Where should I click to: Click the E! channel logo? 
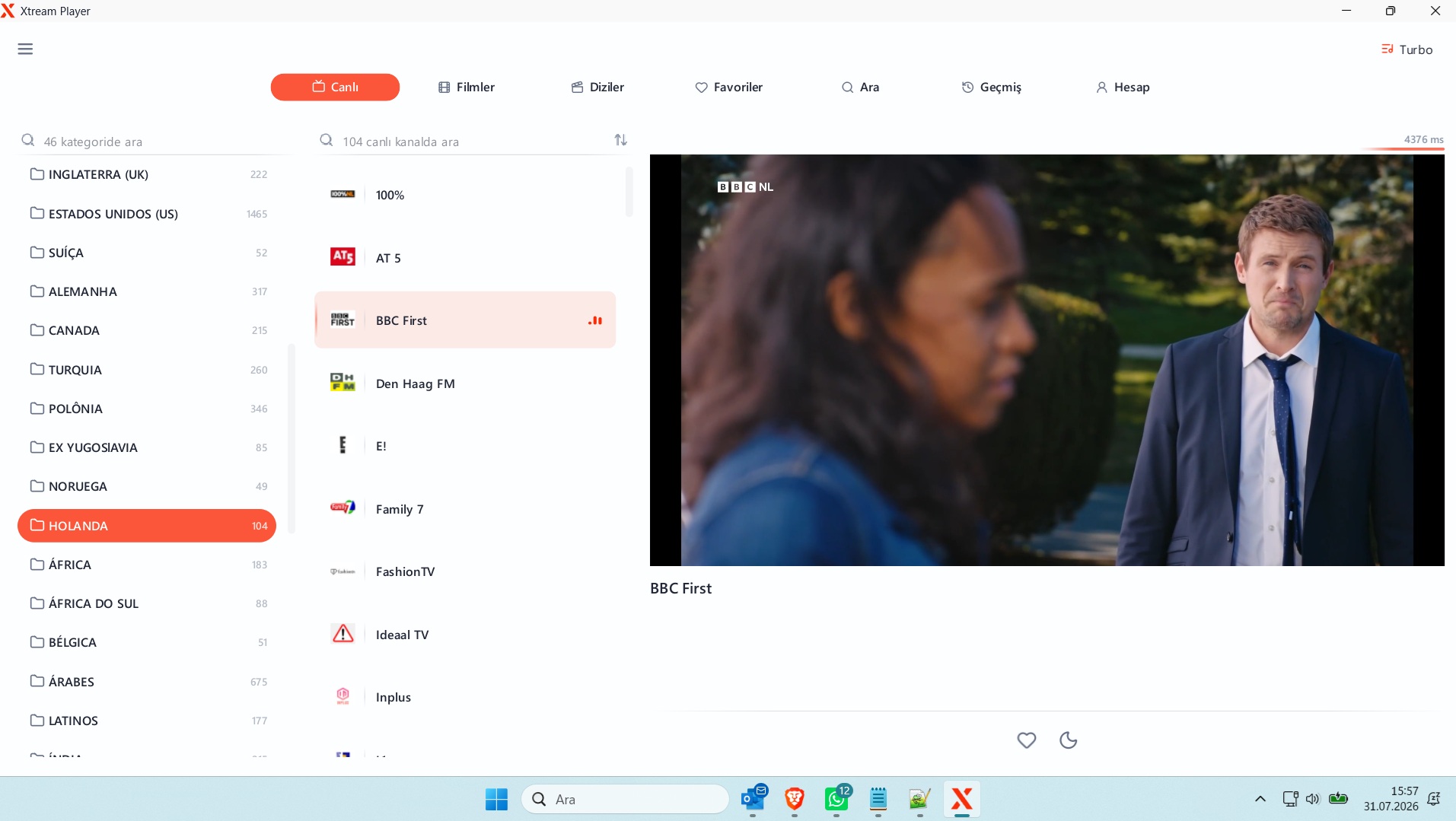(342, 445)
